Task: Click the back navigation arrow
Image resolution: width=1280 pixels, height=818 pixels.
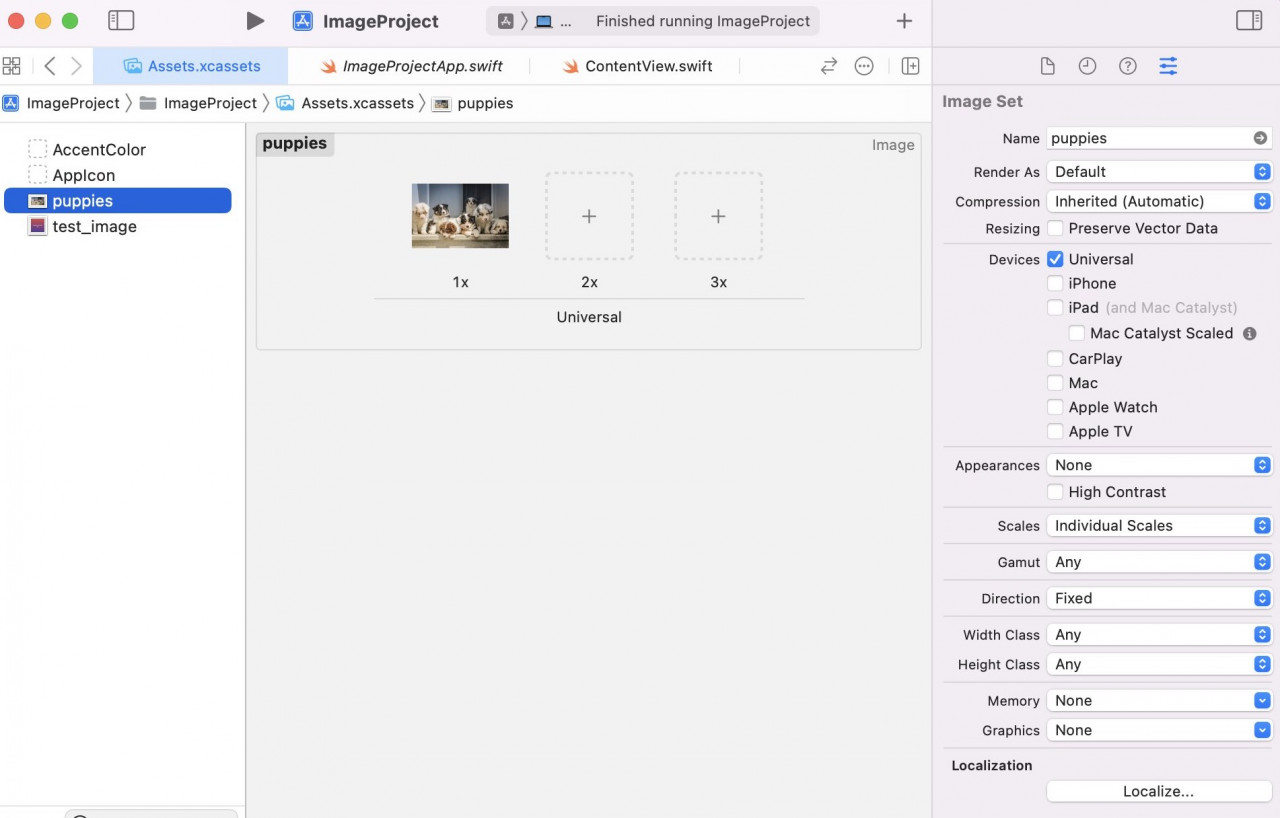Action: coord(47,65)
